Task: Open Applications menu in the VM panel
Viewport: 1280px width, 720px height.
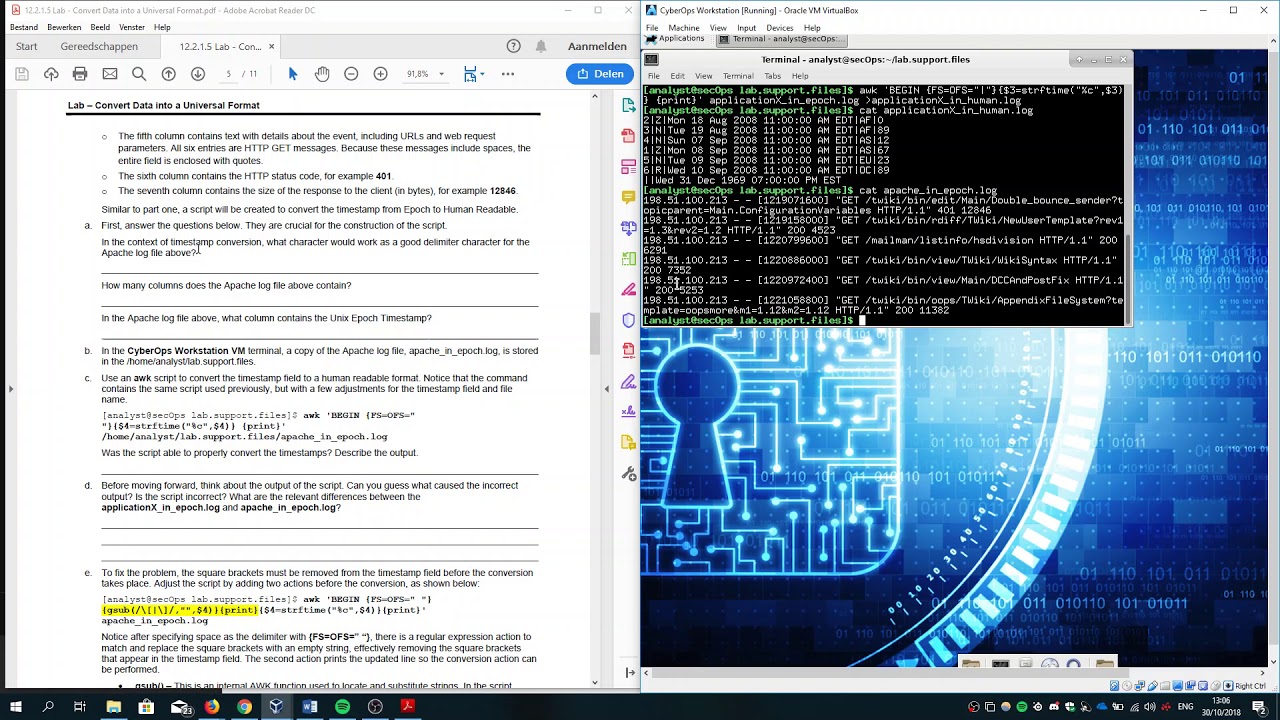Action: [675, 38]
